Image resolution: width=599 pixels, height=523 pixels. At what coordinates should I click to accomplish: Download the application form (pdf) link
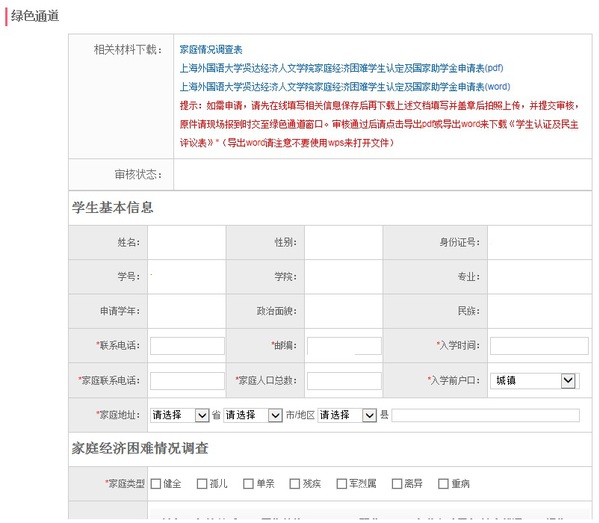click(342, 68)
